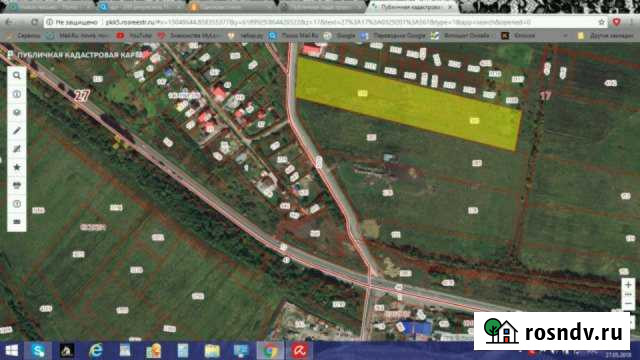This screenshot has height=360, width=640.
Task: Select the area measurement tool below ruler
Action: (17, 149)
